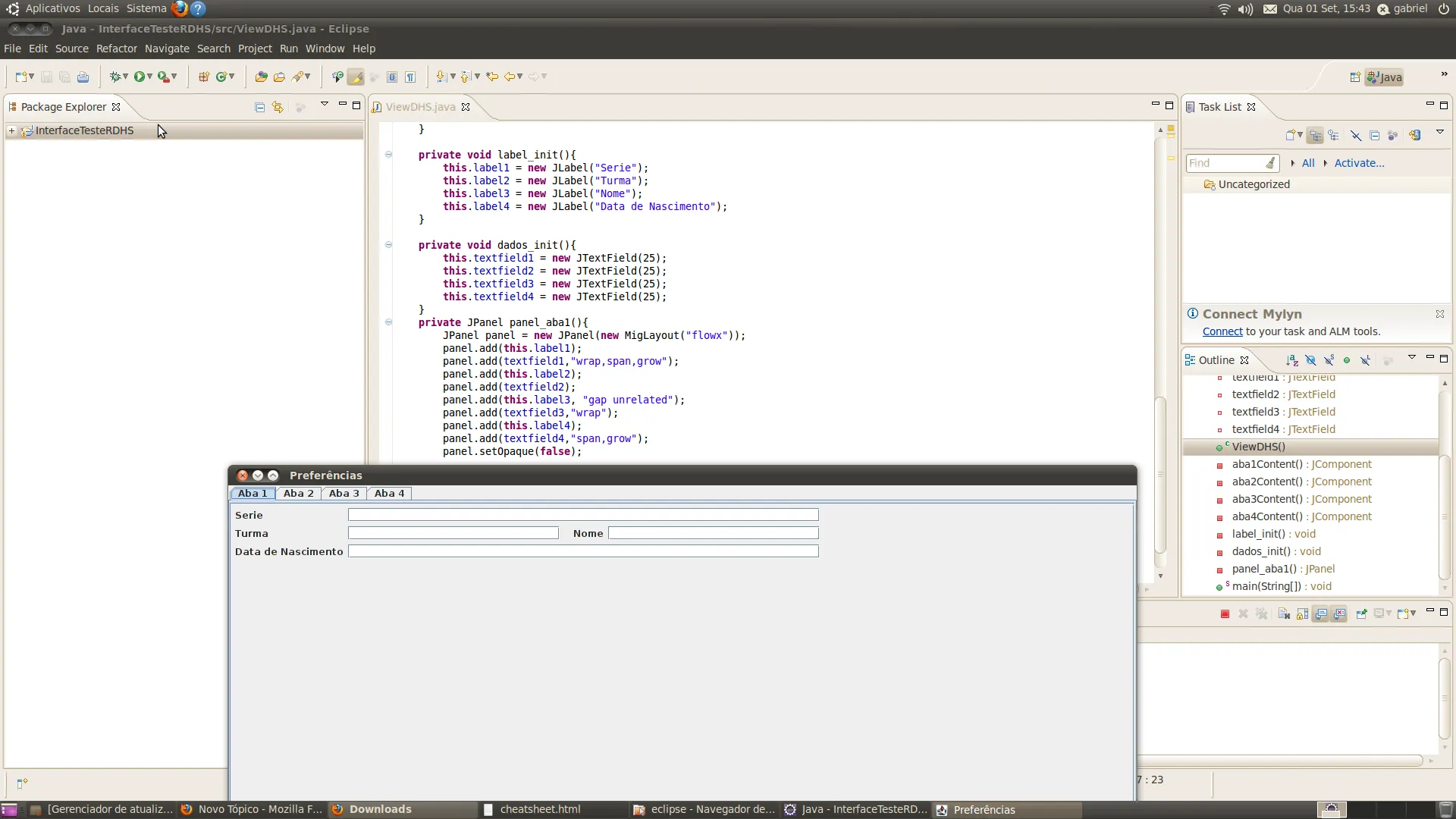Switch to the Aba 2 tab
This screenshot has height=819, width=1456.
(x=298, y=493)
